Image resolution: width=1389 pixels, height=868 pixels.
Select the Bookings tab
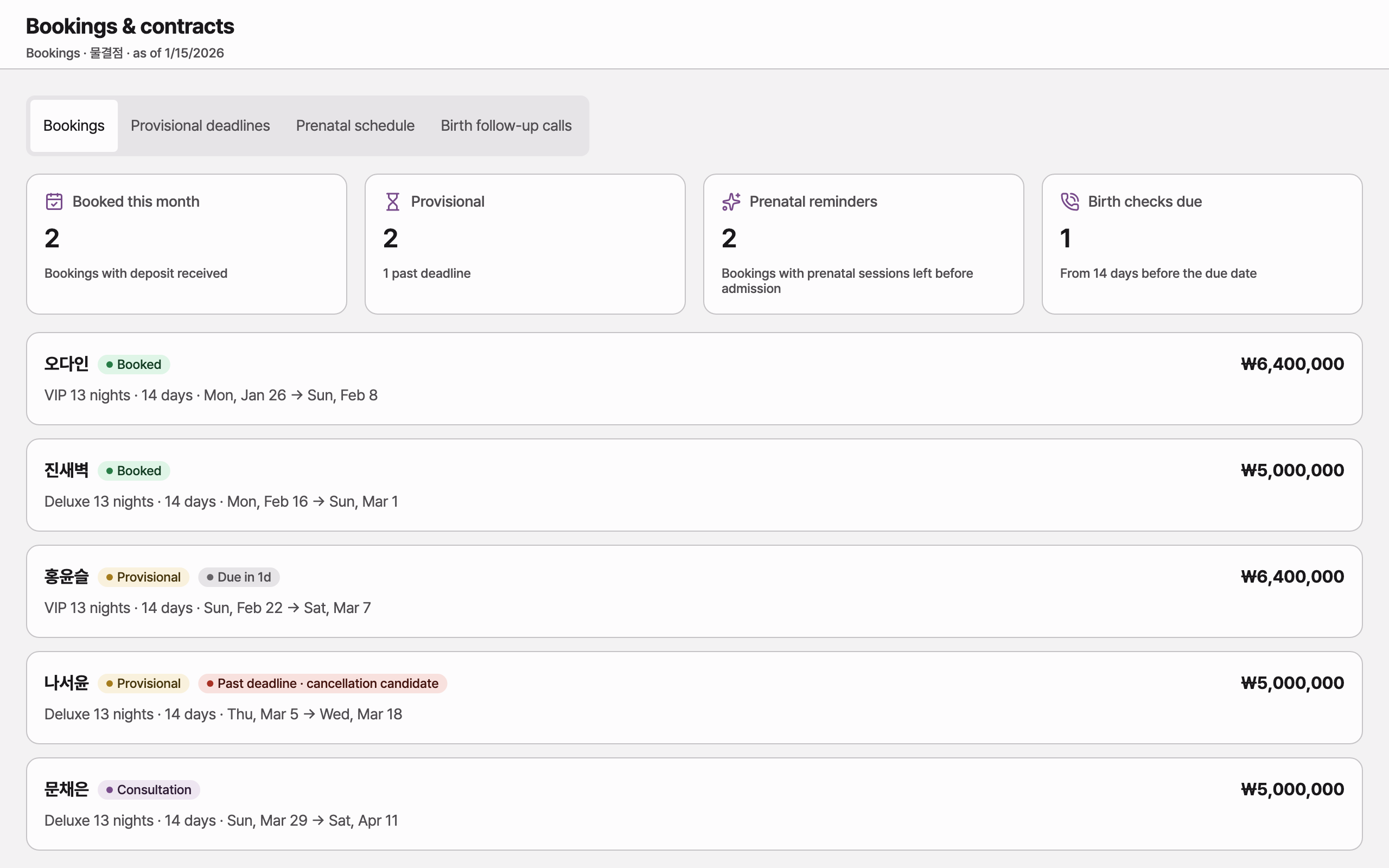(x=74, y=126)
